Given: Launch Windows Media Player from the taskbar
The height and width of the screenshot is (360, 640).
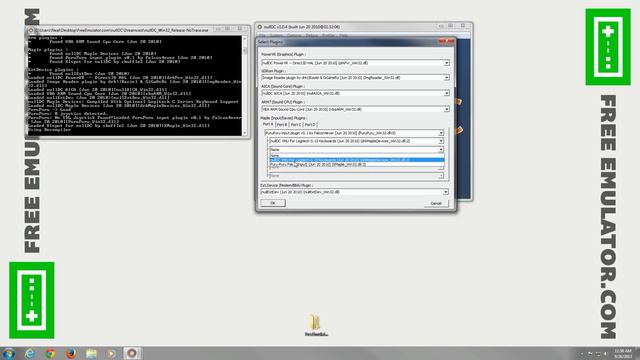Looking at the screenshot, I should pos(111,353).
